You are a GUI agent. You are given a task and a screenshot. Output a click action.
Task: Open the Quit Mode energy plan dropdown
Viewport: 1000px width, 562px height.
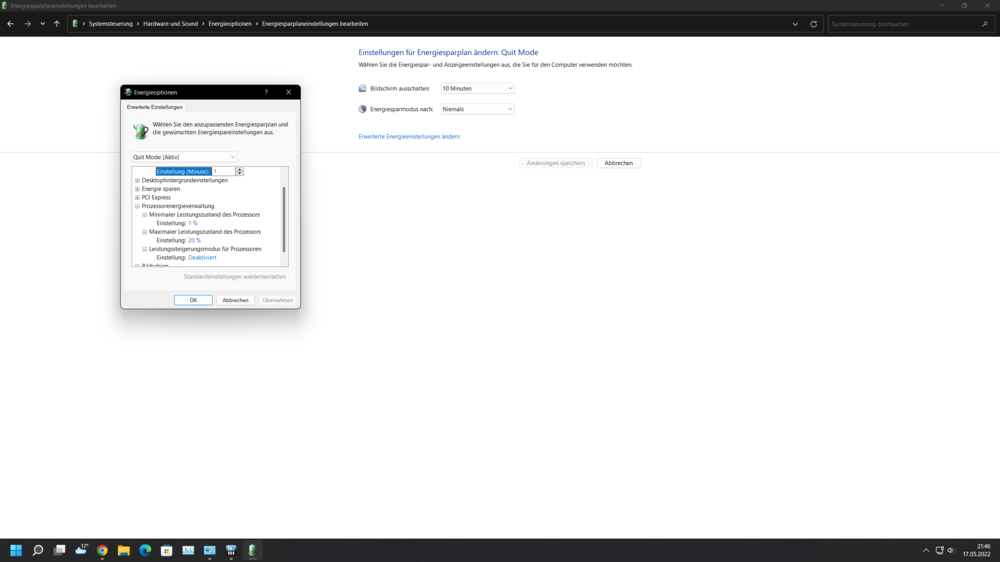click(184, 157)
